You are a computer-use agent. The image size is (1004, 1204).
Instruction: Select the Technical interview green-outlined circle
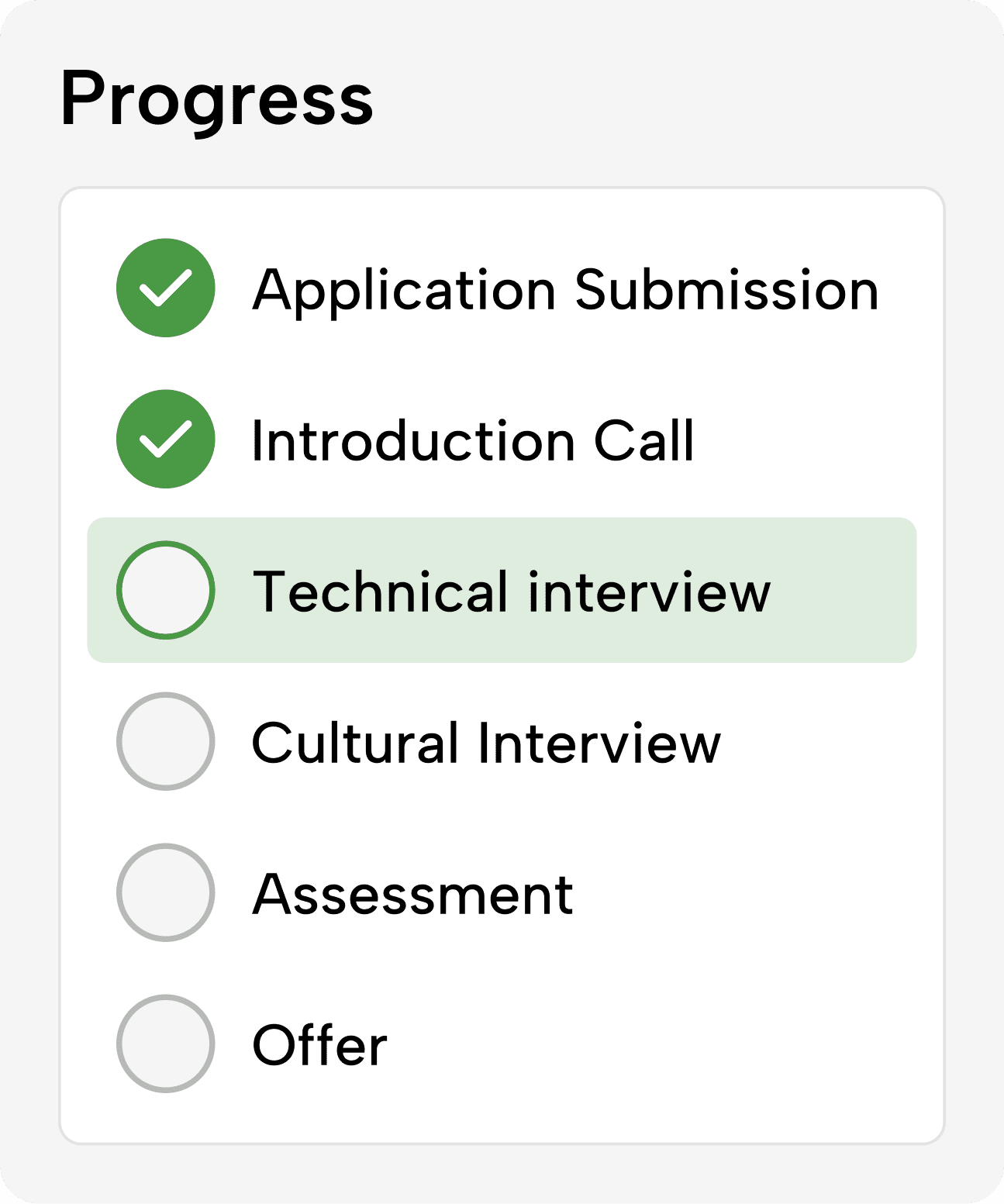pyautogui.click(x=166, y=590)
